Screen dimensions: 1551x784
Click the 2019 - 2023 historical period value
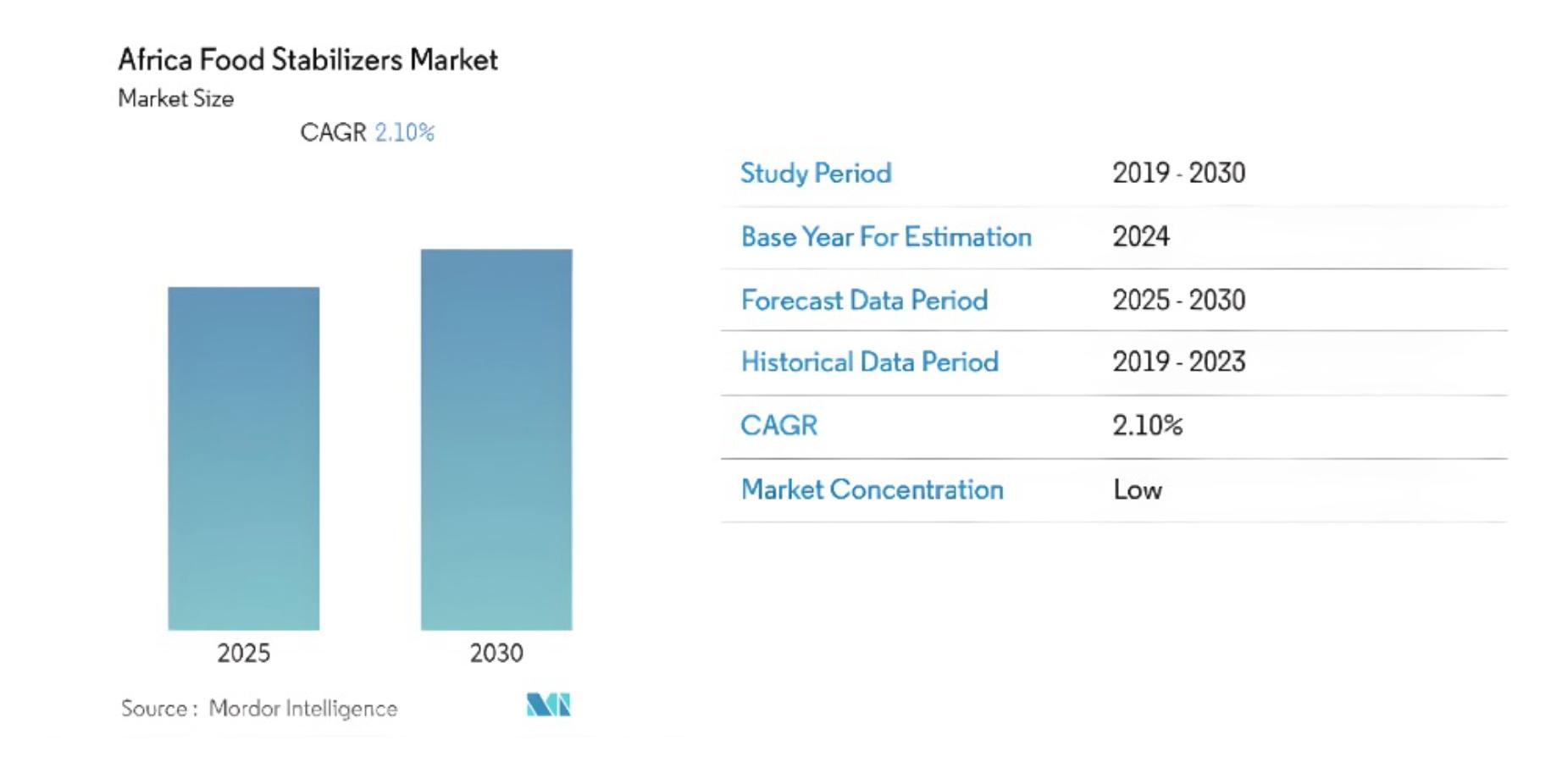point(1178,362)
